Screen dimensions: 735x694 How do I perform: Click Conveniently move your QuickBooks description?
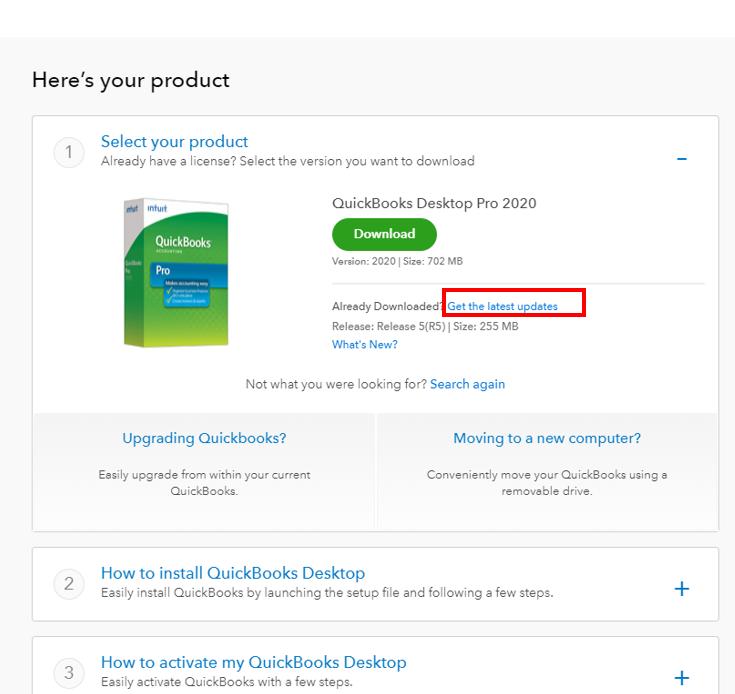coord(547,483)
